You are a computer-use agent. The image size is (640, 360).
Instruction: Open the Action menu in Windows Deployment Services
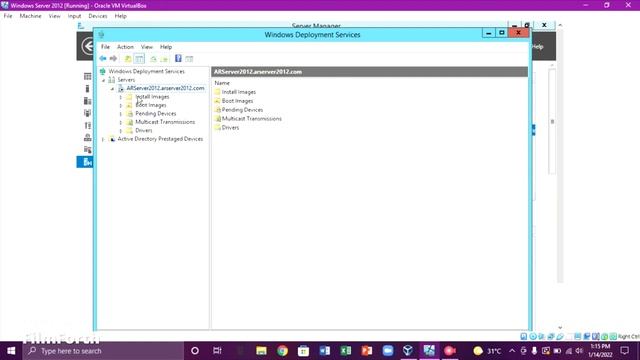click(x=125, y=47)
